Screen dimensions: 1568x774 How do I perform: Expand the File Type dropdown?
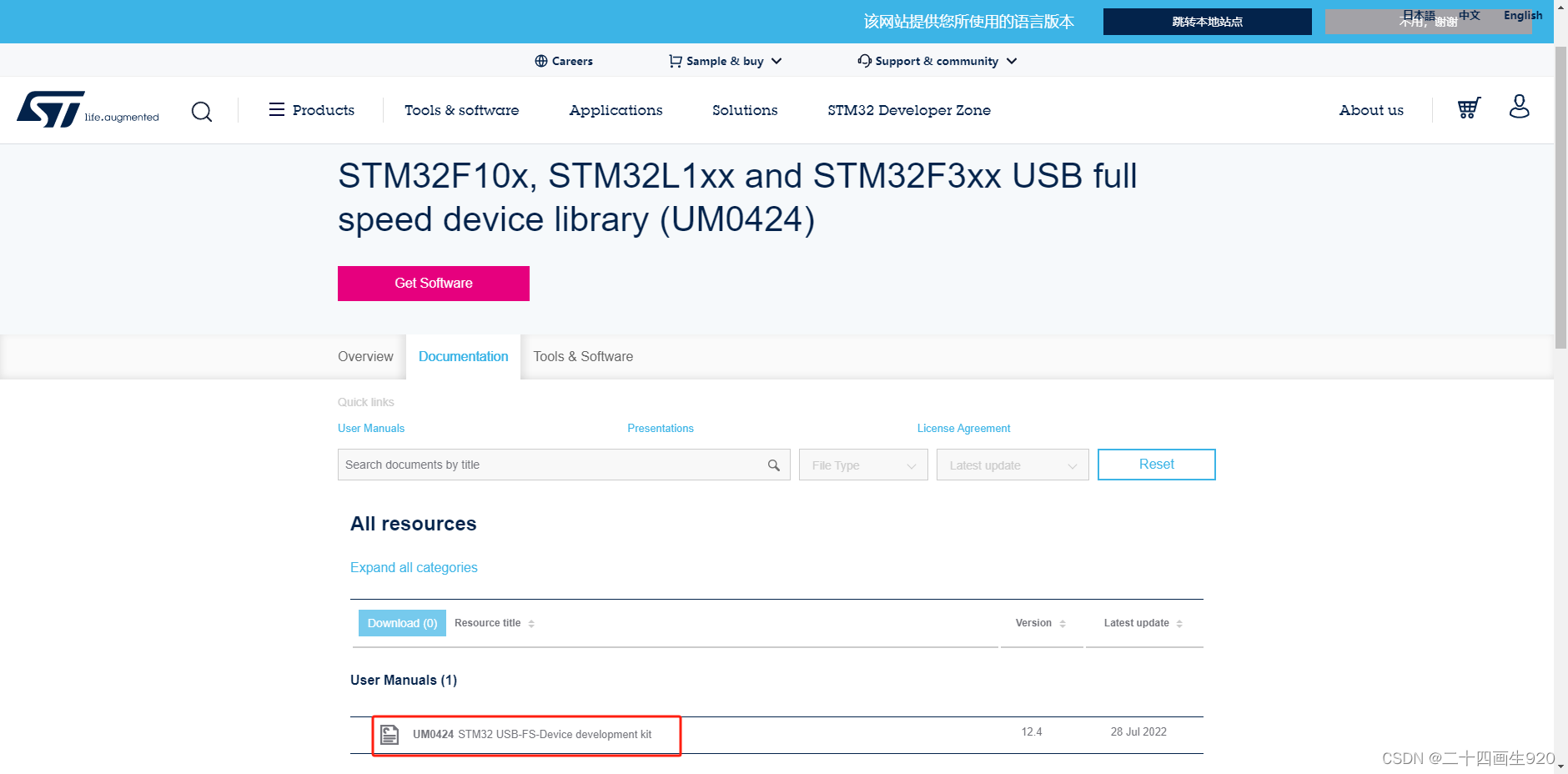pyautogui.click(x=862, y=465)
